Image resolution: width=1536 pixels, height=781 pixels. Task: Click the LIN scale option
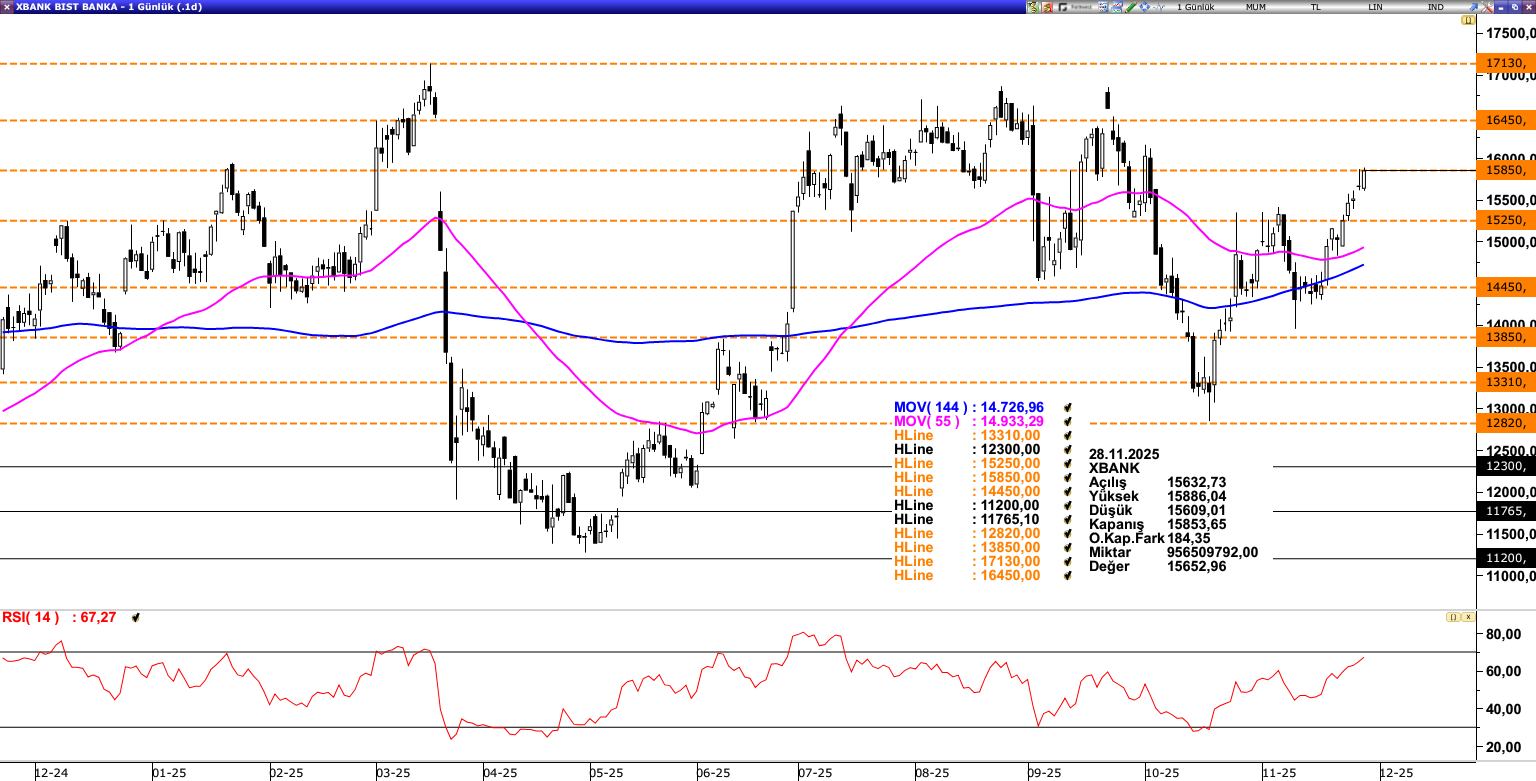[x=1376, y=7]
